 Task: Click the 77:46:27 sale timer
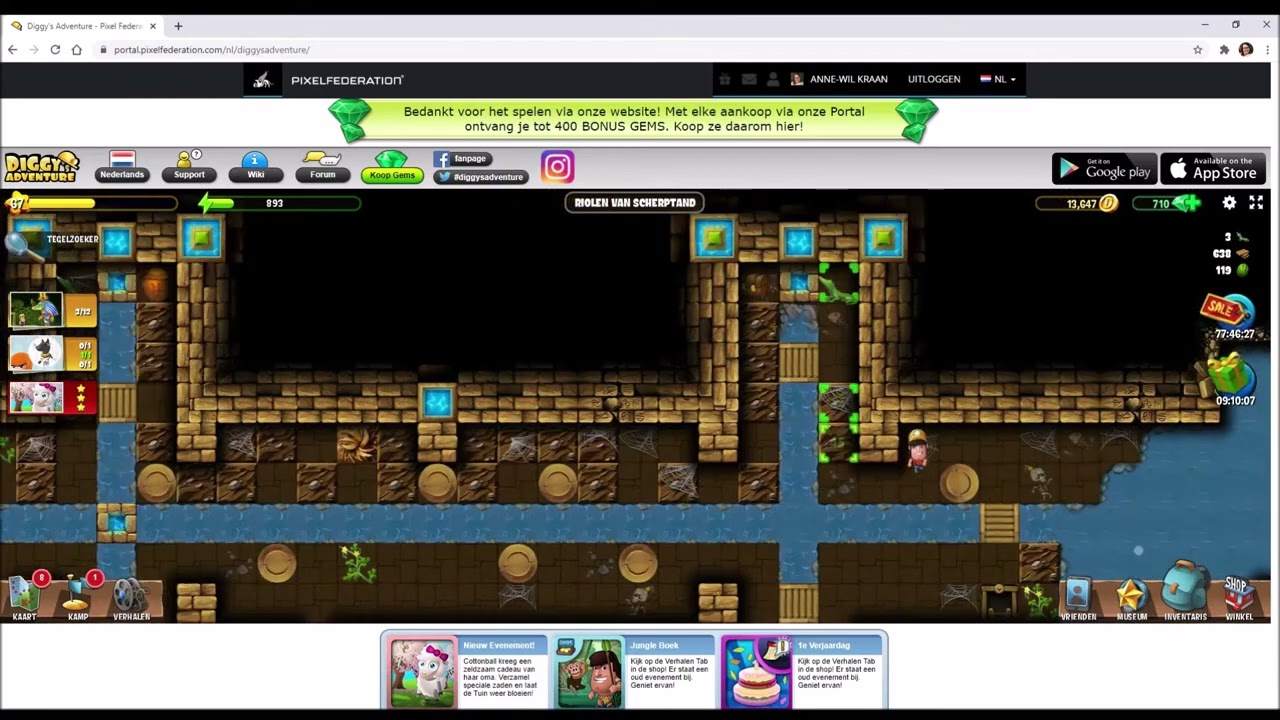click(x=1234, y=334)
